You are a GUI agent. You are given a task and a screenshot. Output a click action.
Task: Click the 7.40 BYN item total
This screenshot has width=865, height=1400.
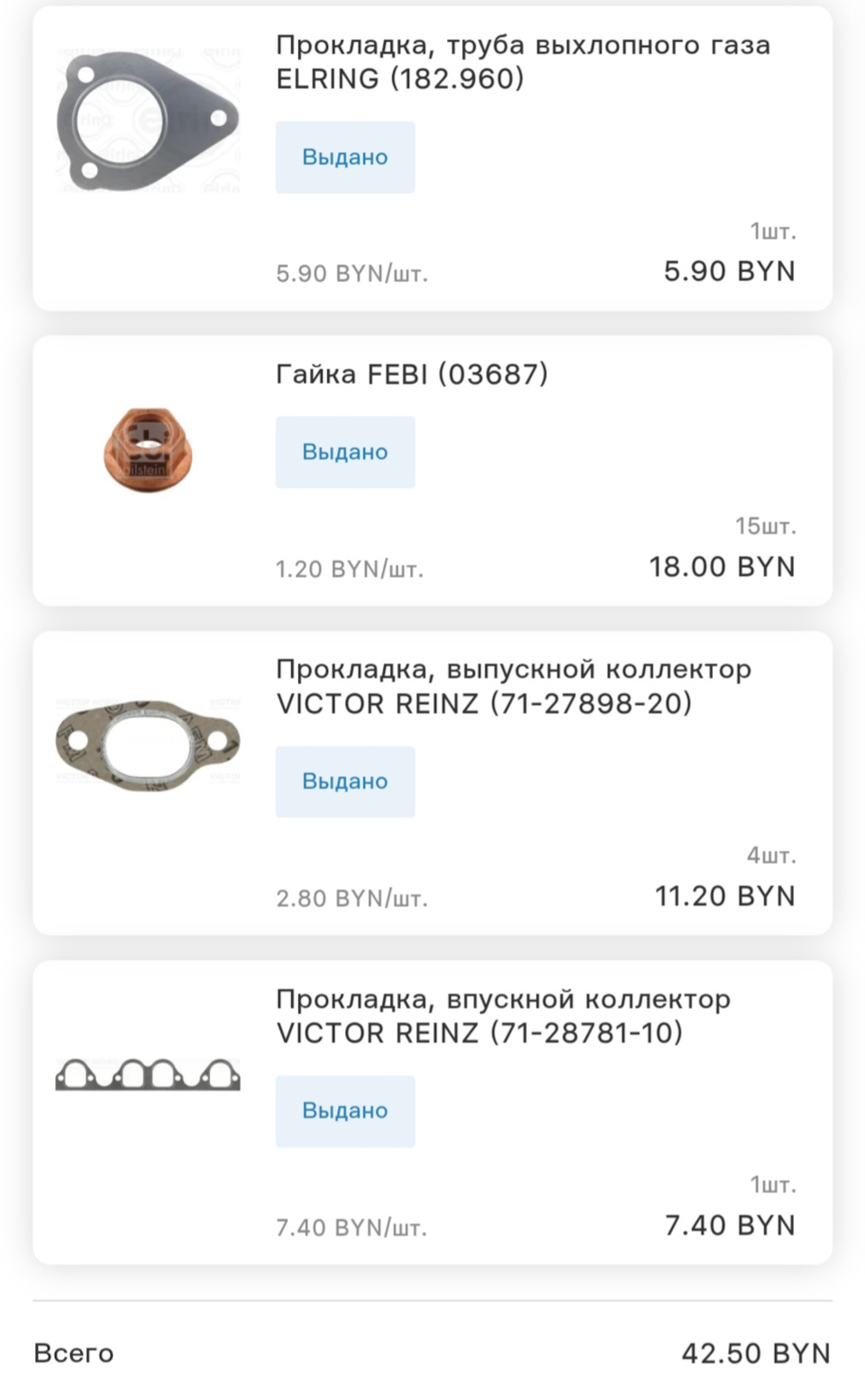730,1225
